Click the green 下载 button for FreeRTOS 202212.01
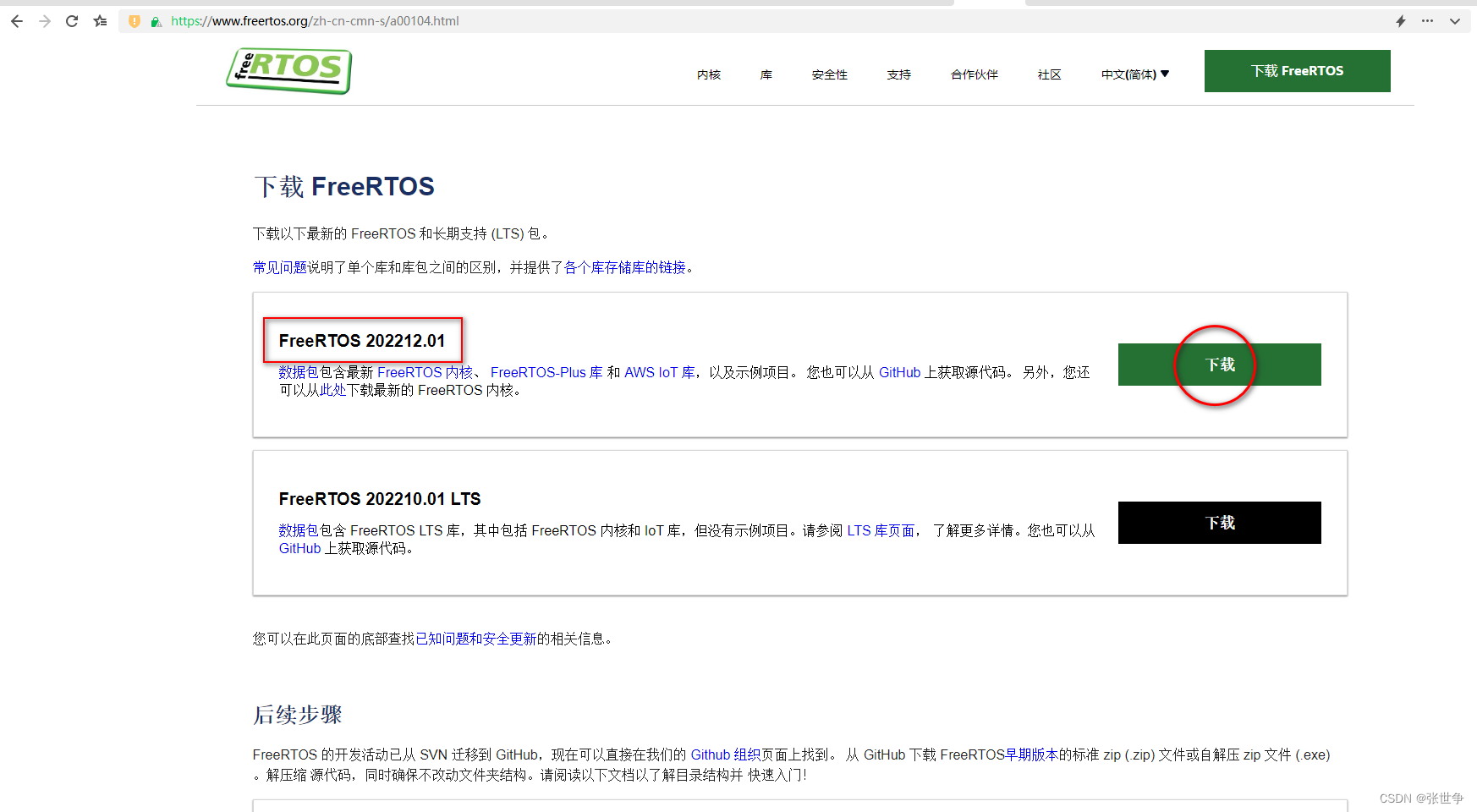1477x812 pixels. [x=1220, y=365]
